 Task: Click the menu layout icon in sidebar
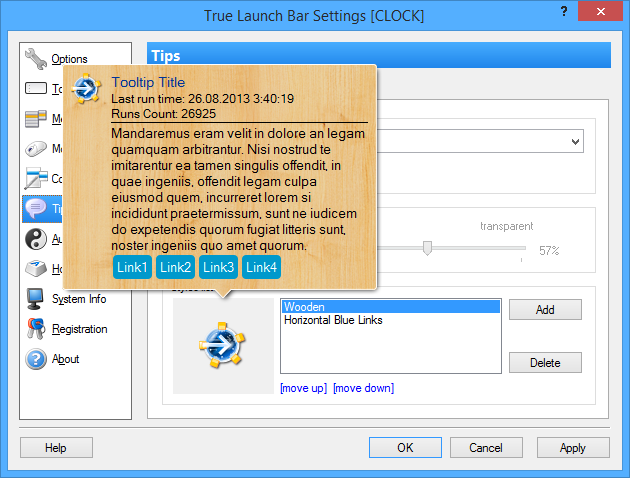tap(36, 118)
